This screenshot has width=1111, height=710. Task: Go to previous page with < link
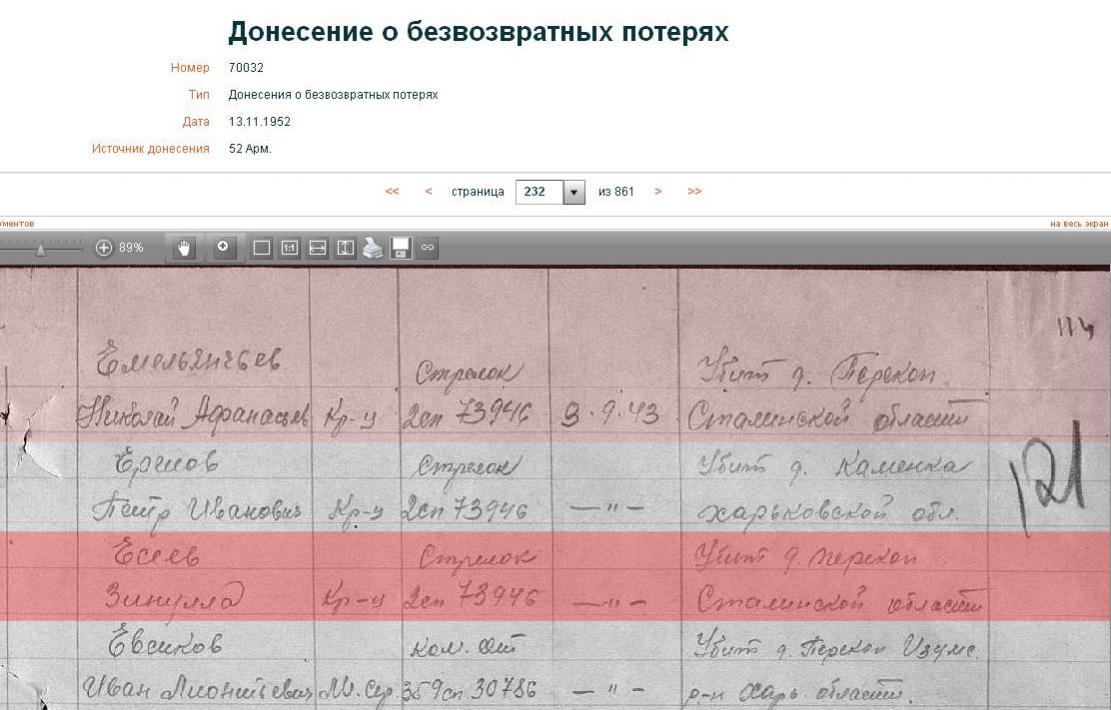coord(428,191)
